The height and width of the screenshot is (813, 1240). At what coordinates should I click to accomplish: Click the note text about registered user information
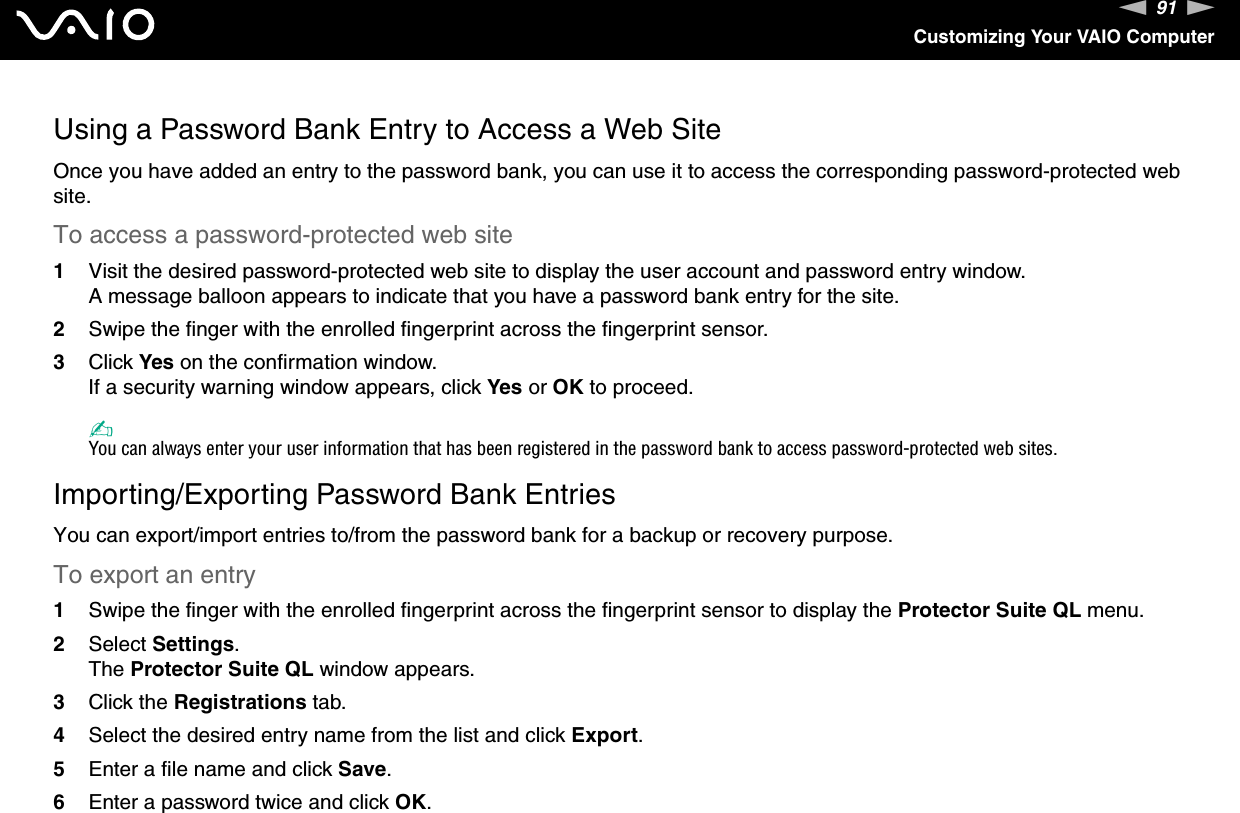(x=572, y=448)
